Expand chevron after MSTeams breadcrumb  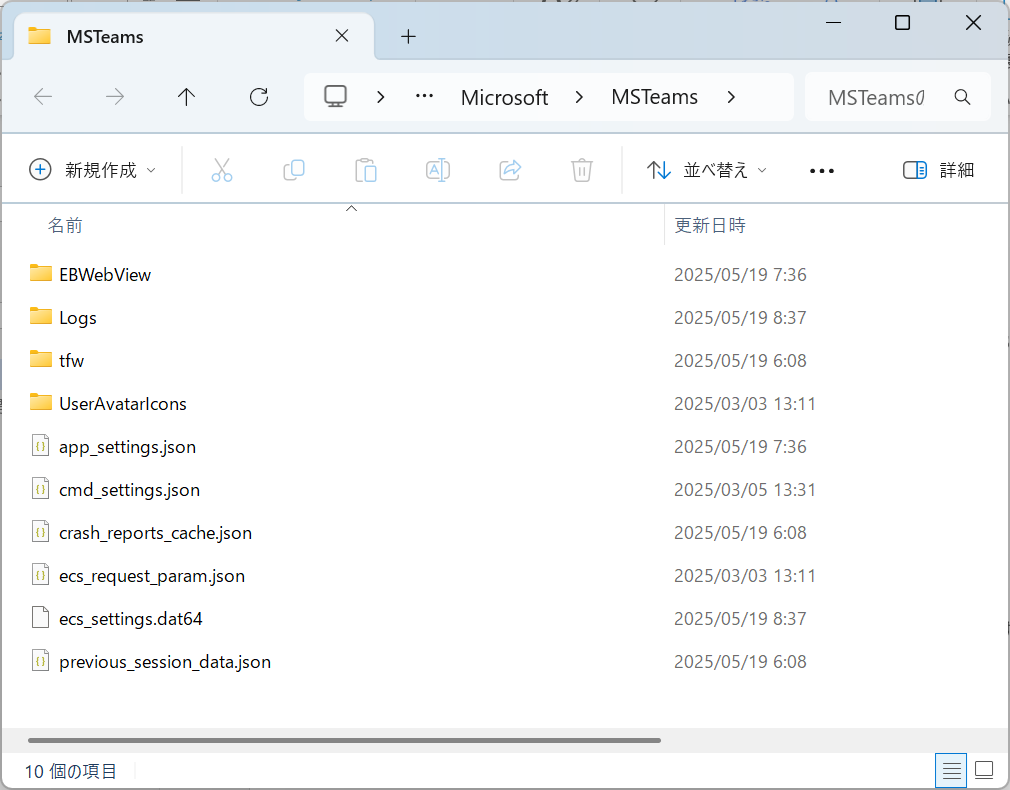(x=731, y=97)
